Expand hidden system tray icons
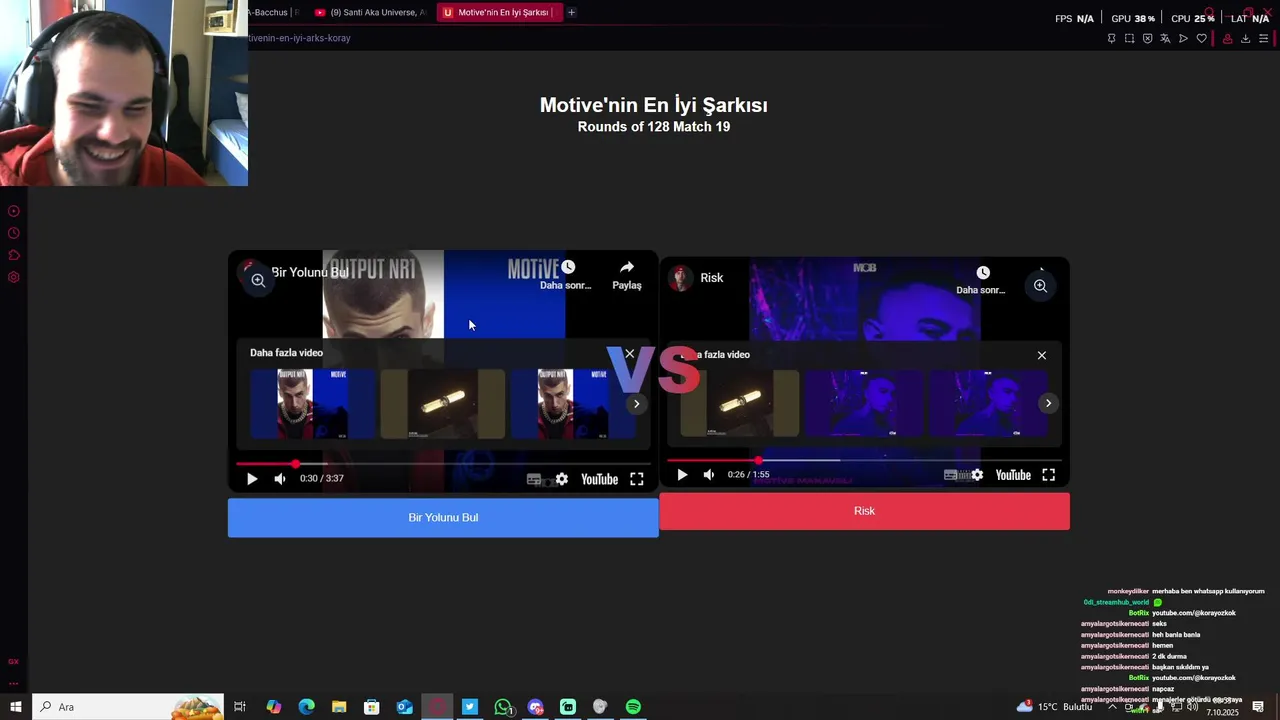This screenshot has width=1280, height=720. coord(1112,706)
